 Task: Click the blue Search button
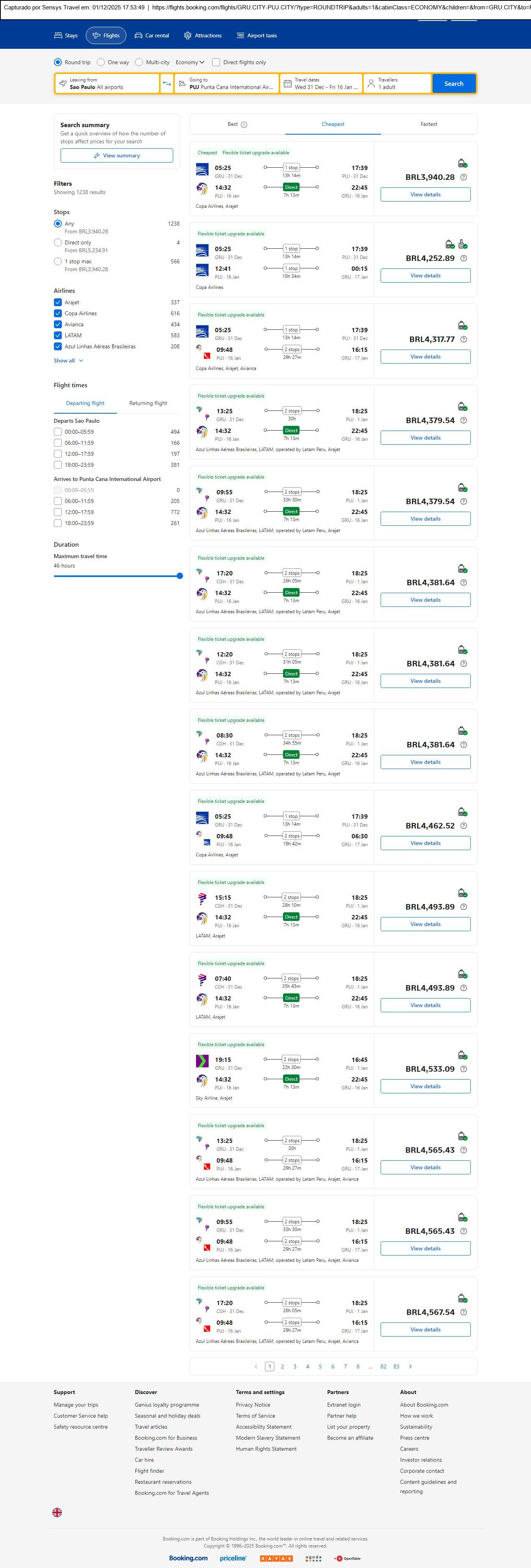[x=454, y=83]
